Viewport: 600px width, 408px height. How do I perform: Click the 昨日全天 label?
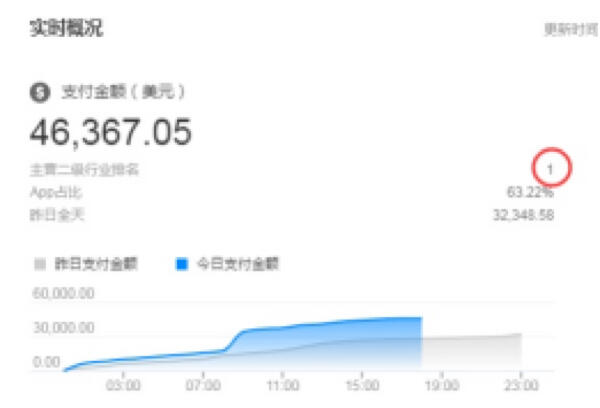click(57, 215)
